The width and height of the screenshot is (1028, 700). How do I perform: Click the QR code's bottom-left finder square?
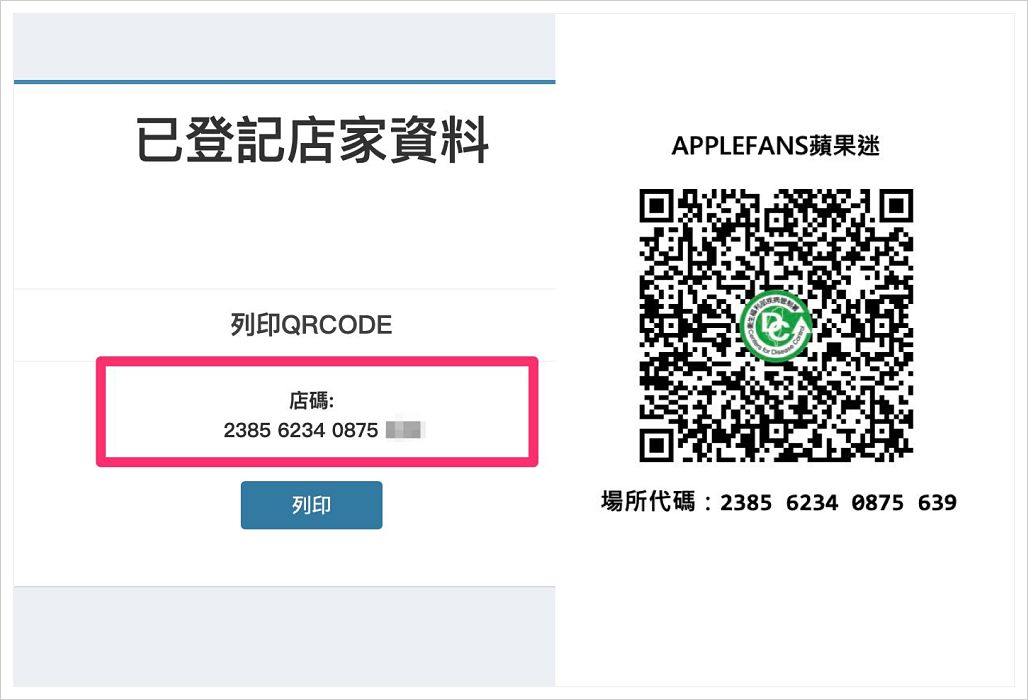pyautogui.click(x=656, y=445)
